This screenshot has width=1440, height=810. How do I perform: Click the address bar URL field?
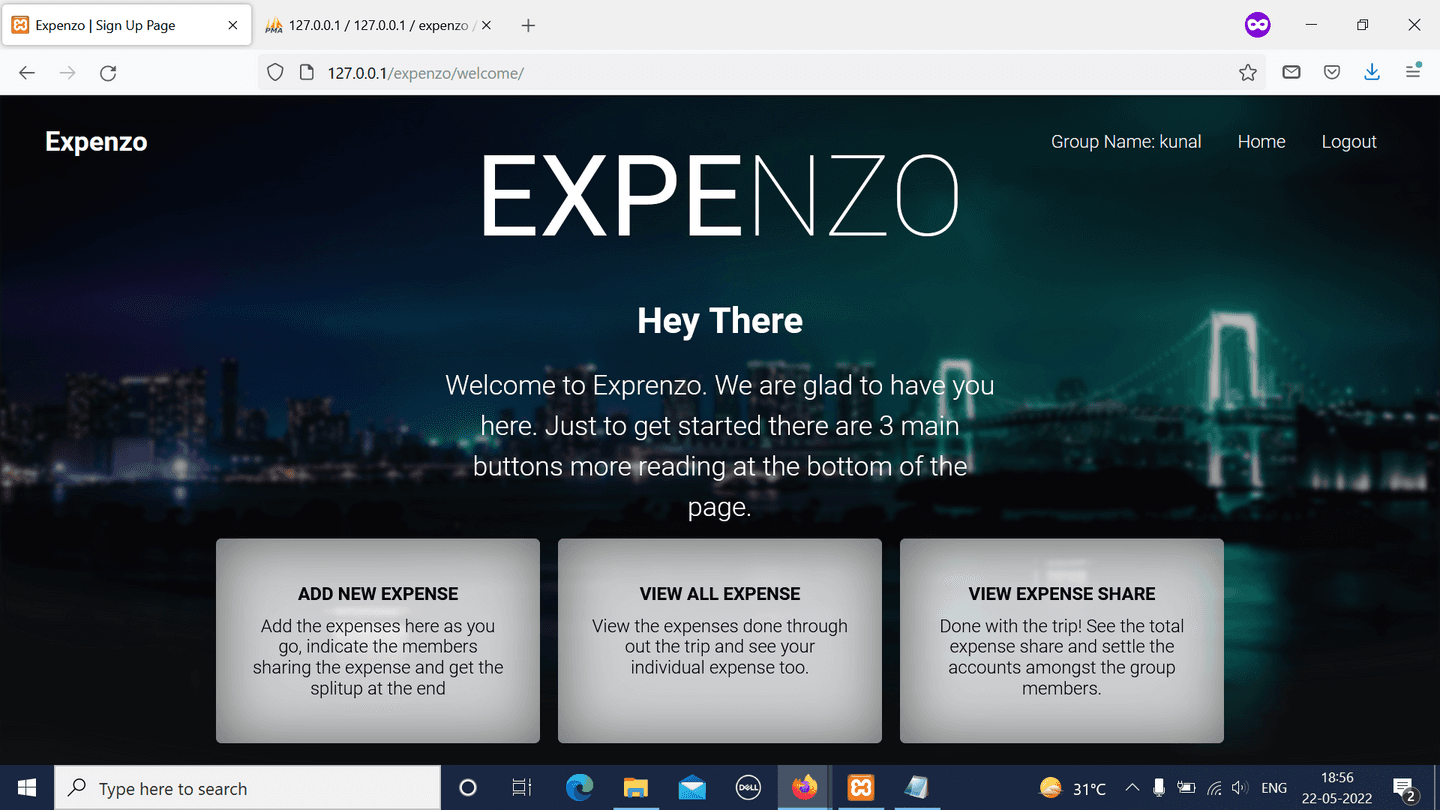point(760,73)
